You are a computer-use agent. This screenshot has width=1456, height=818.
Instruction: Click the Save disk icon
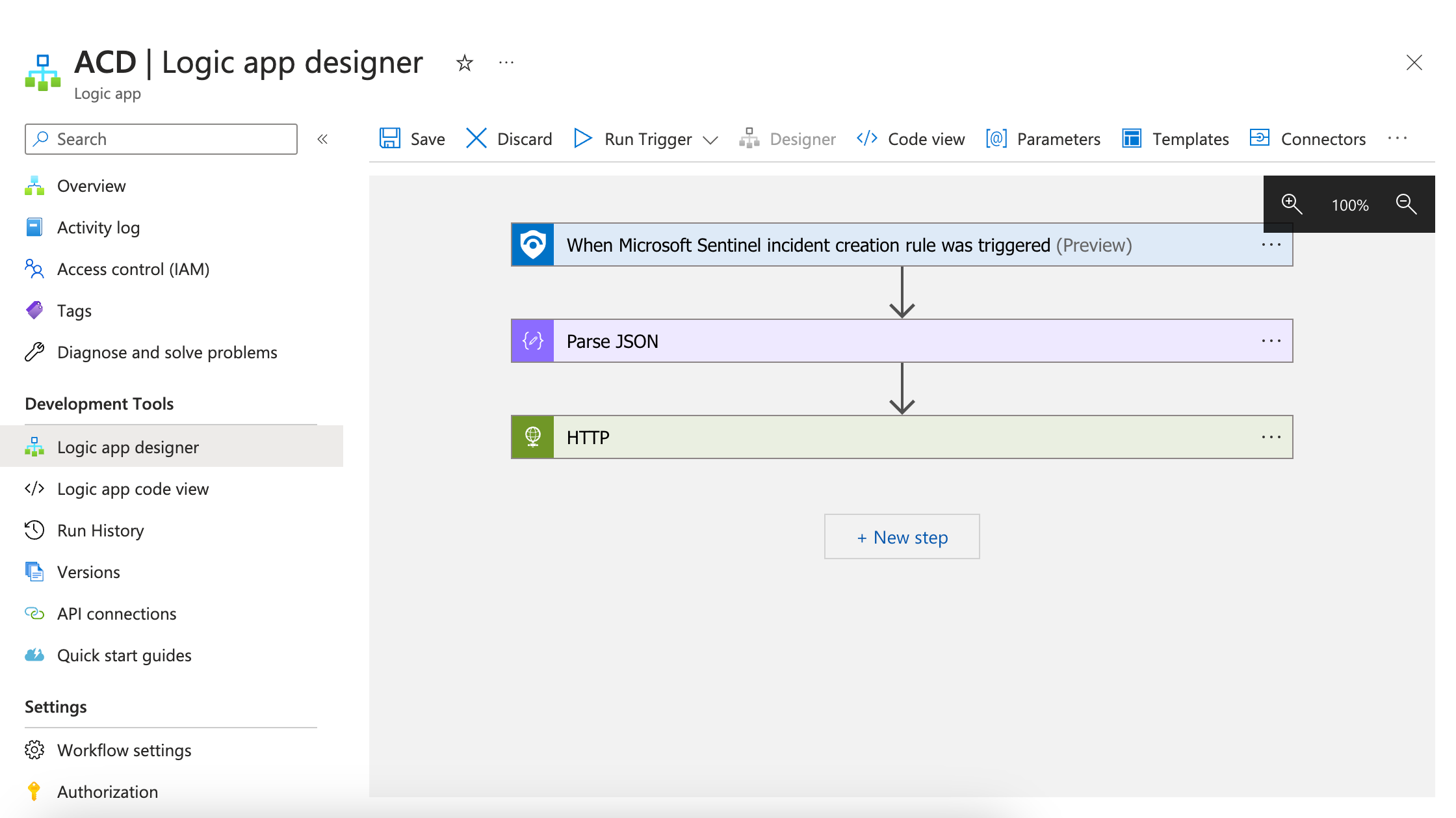pos(390,139)
